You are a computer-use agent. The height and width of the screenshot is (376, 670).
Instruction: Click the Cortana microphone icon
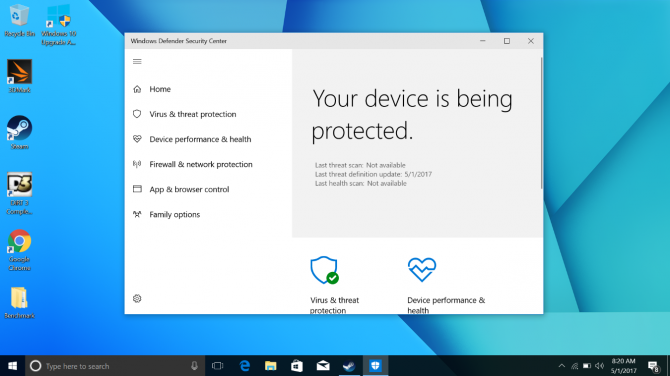(194, 366)
